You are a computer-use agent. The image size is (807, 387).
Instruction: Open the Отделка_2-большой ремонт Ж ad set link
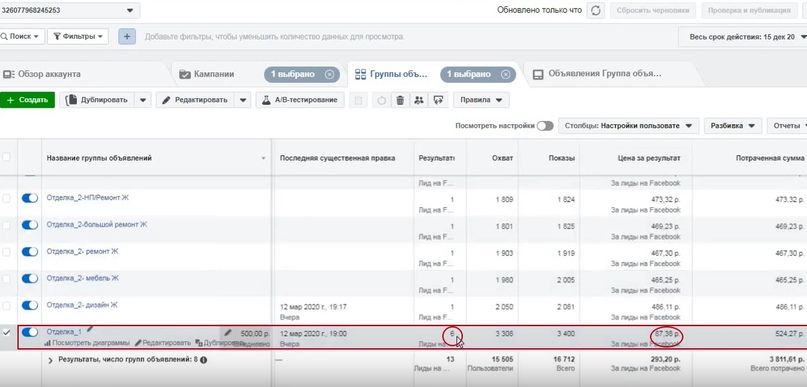pyautogui.click(x=97, y=224)
